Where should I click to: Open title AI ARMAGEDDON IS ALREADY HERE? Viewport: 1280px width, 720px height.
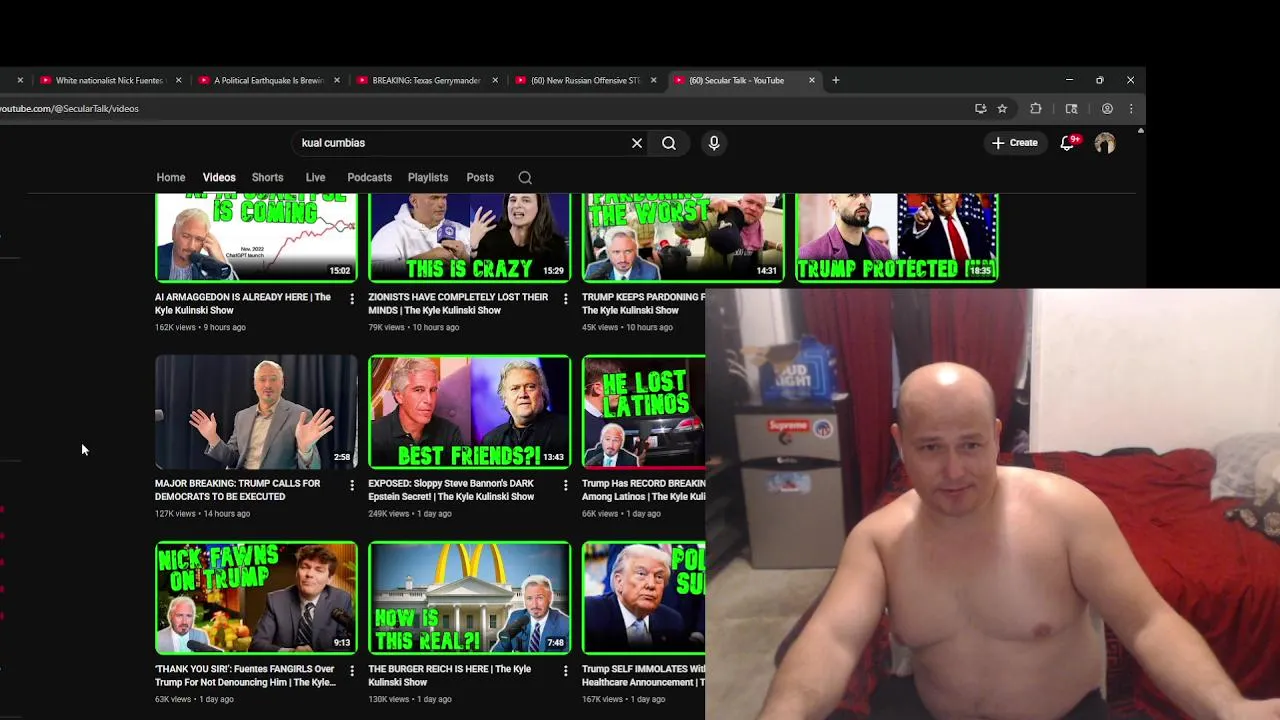click(x=243, y=304)
